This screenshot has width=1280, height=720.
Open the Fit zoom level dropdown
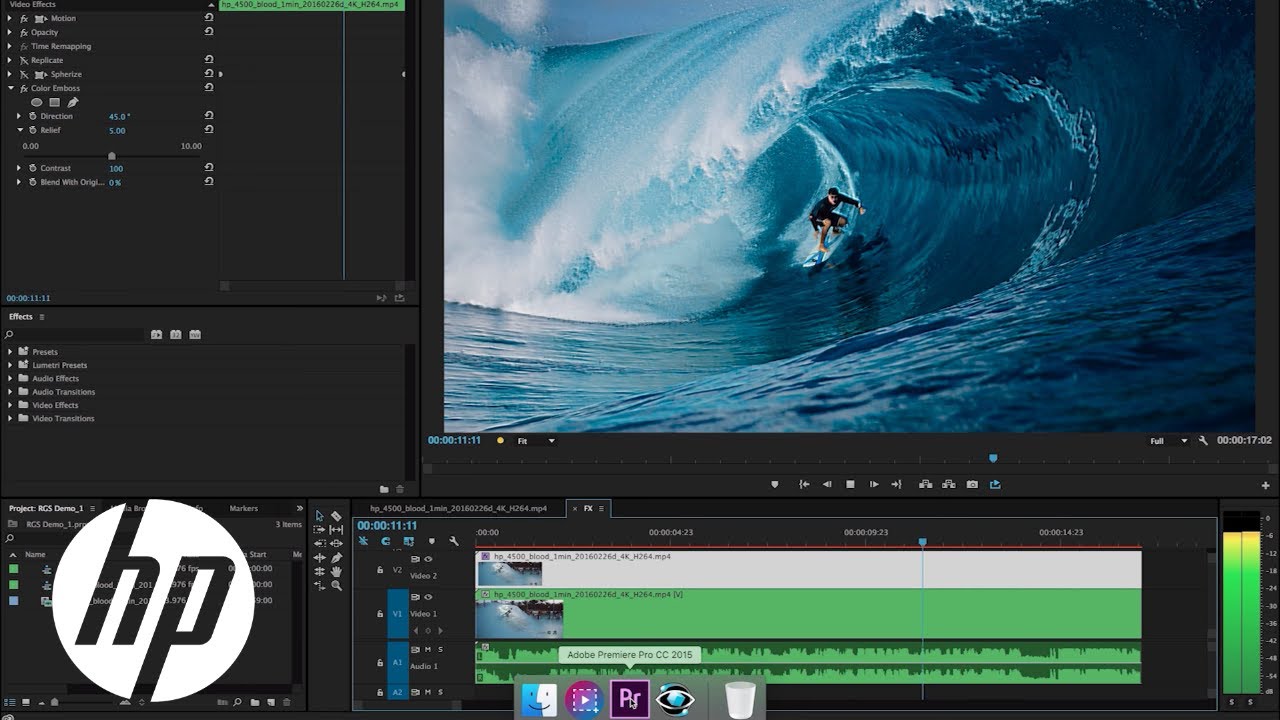coord(536,440)
